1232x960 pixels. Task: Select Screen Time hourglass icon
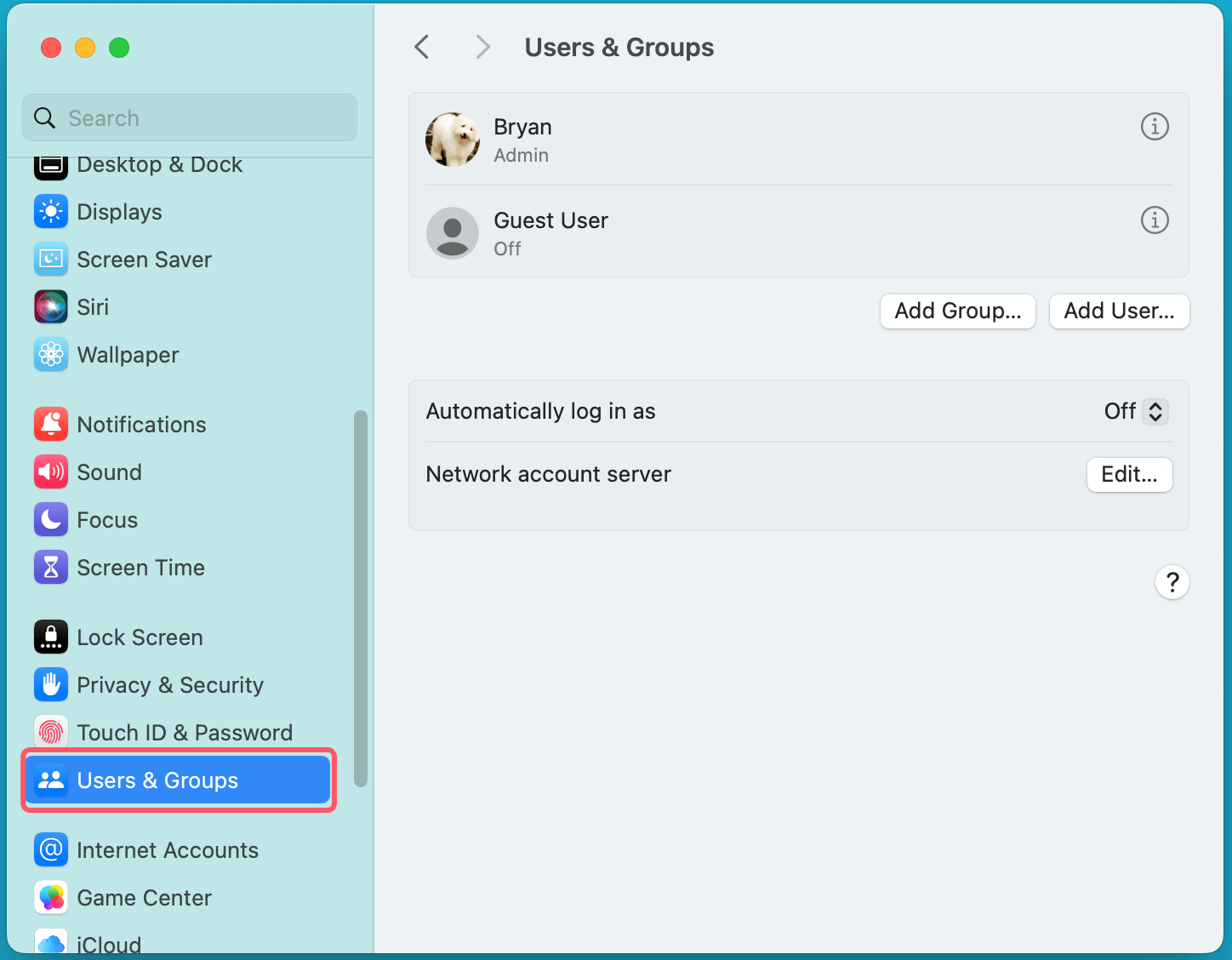point(51,568)
